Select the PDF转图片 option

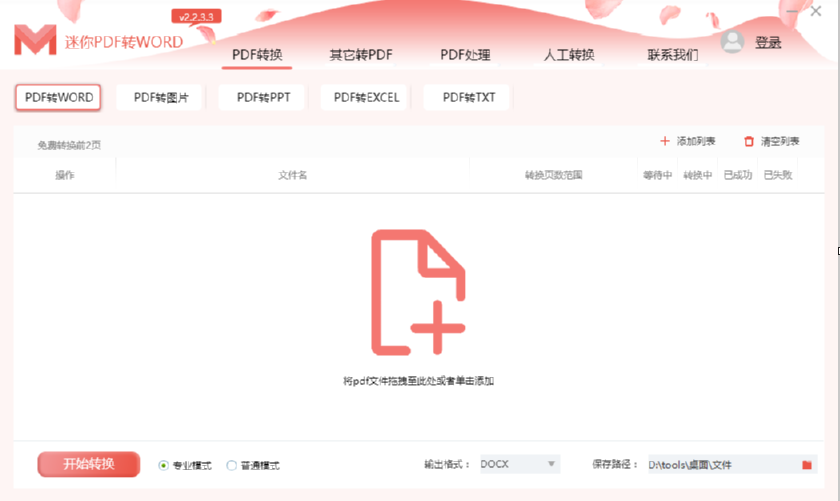(161, 98)
